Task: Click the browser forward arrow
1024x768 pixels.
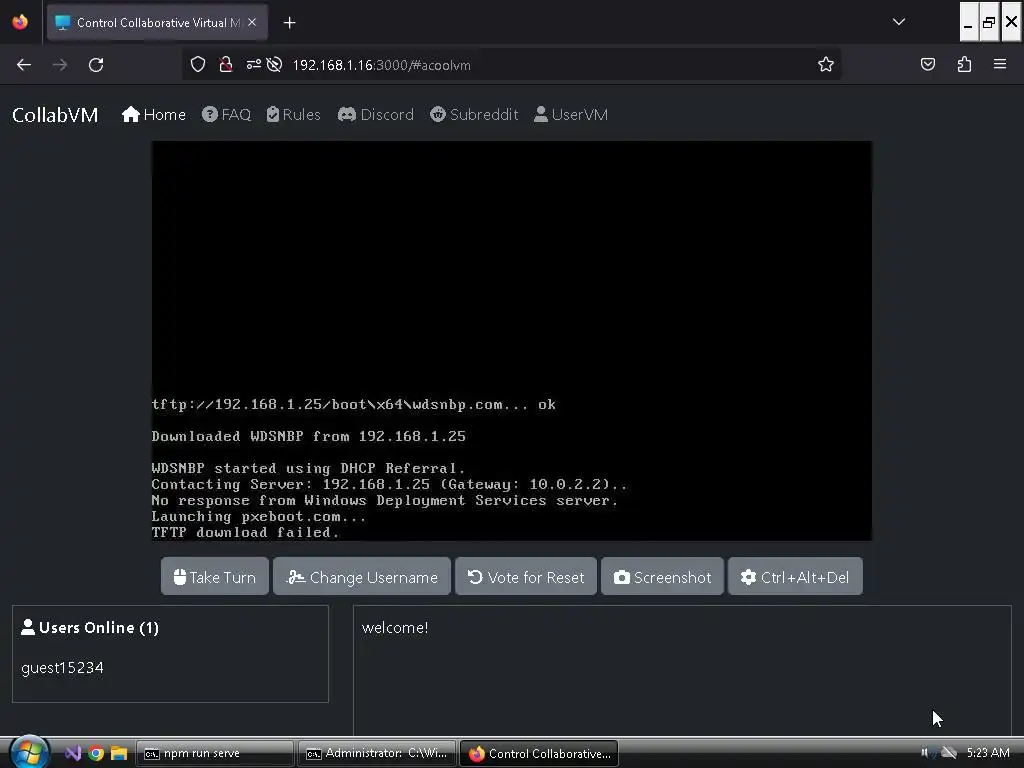Action: coord(60,65)
